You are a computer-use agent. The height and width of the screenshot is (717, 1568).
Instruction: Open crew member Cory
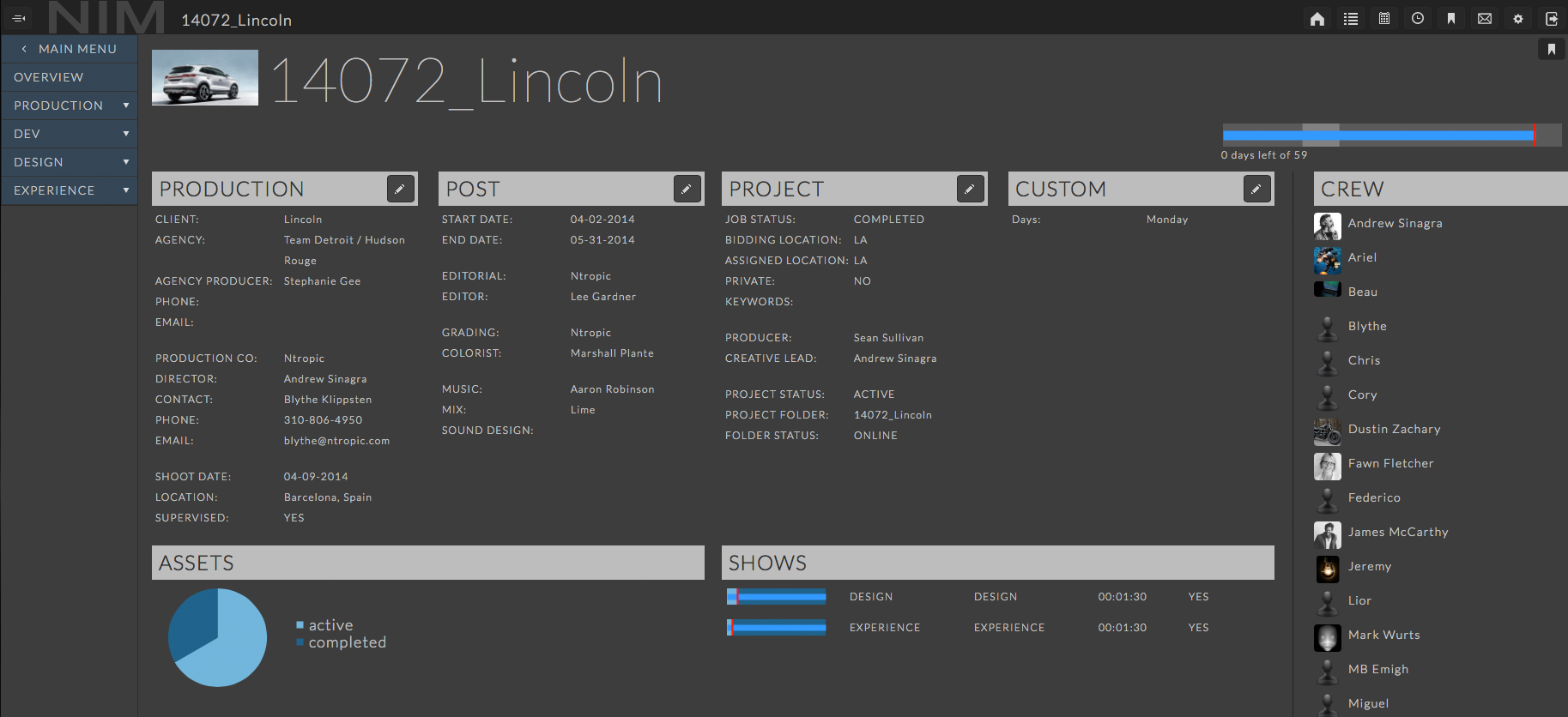pyautogui.click(x=1362, y=395)
